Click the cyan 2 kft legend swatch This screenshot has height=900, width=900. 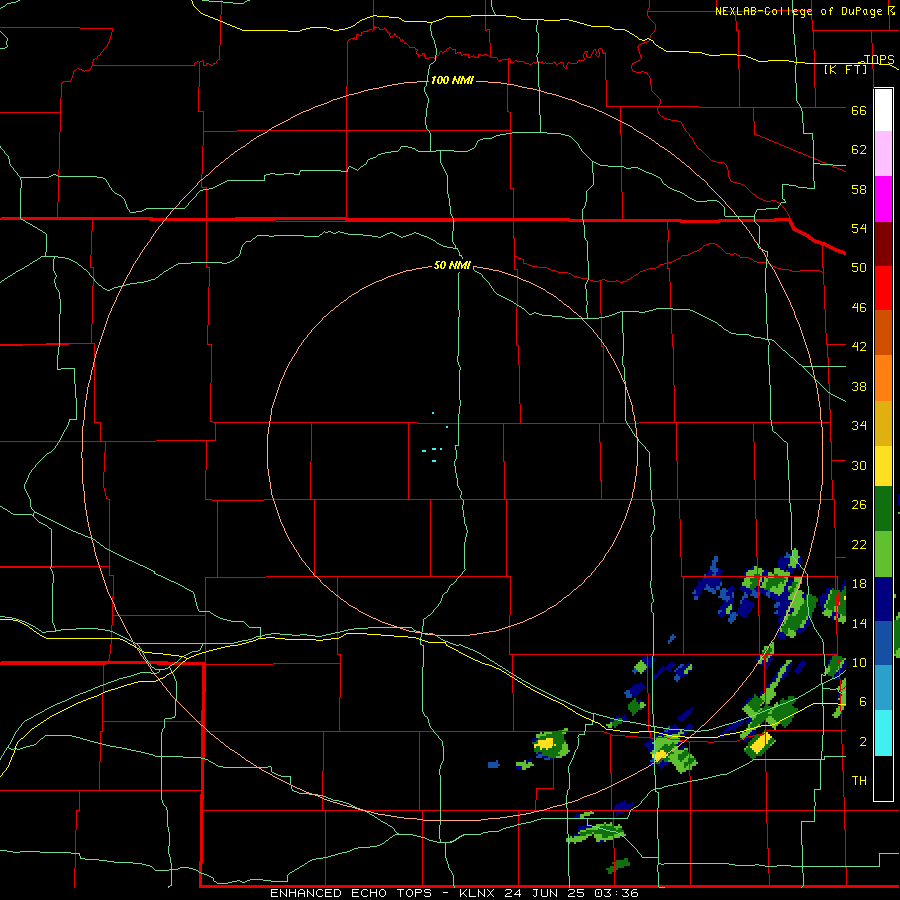[883, 733]
